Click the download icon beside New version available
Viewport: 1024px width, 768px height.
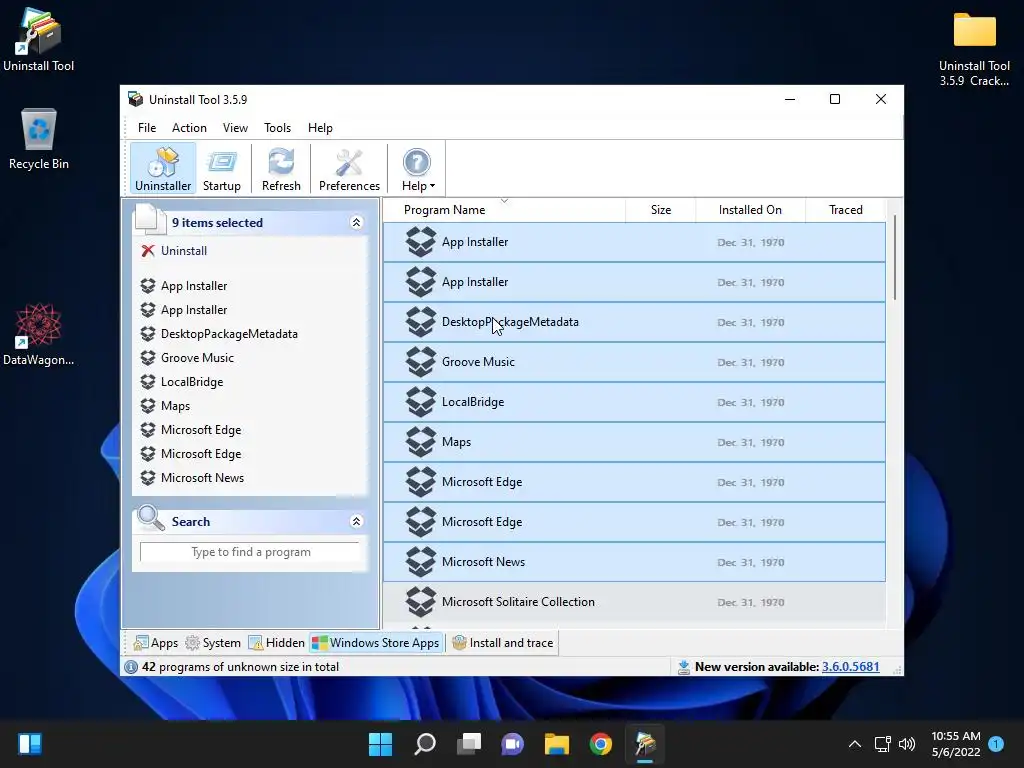[683, 667]
